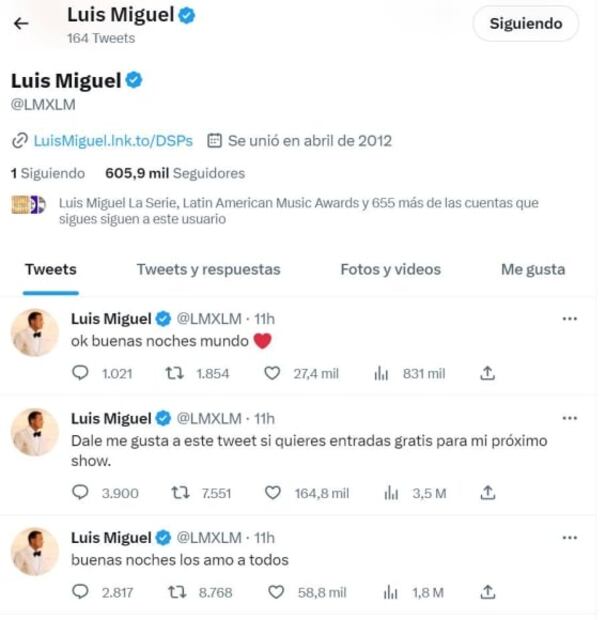Viewport: 606px width, 620px height.
Task: Open more options on free tickets tweet
Action: [x=570, y=418]
